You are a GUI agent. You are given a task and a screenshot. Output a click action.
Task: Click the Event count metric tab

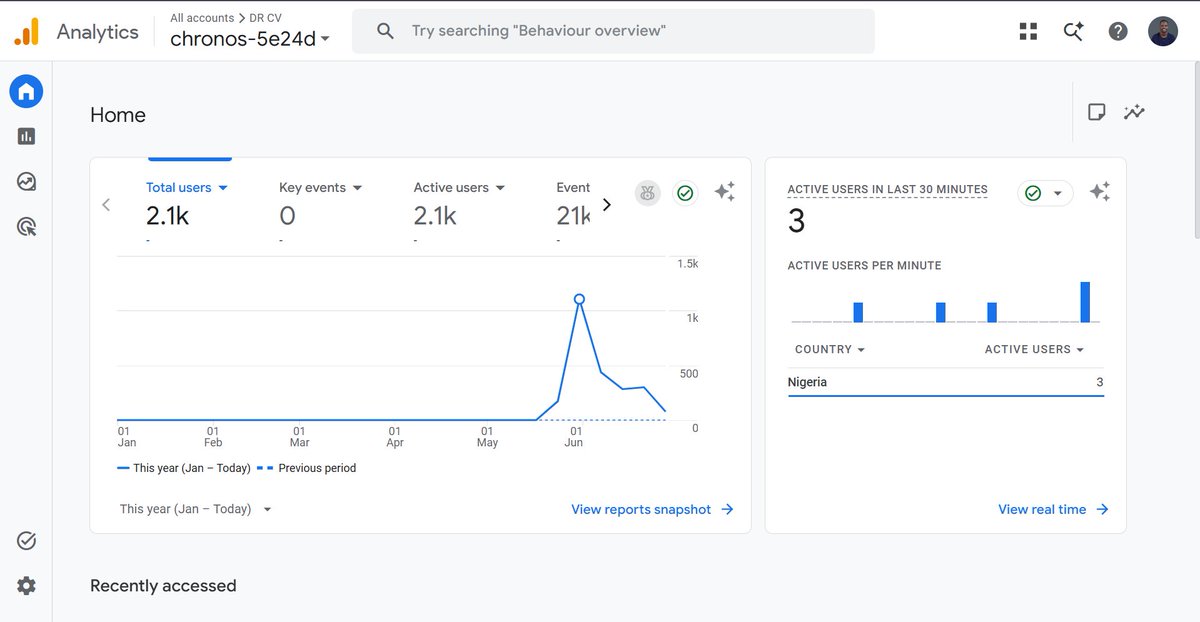(x=573, y=204)
